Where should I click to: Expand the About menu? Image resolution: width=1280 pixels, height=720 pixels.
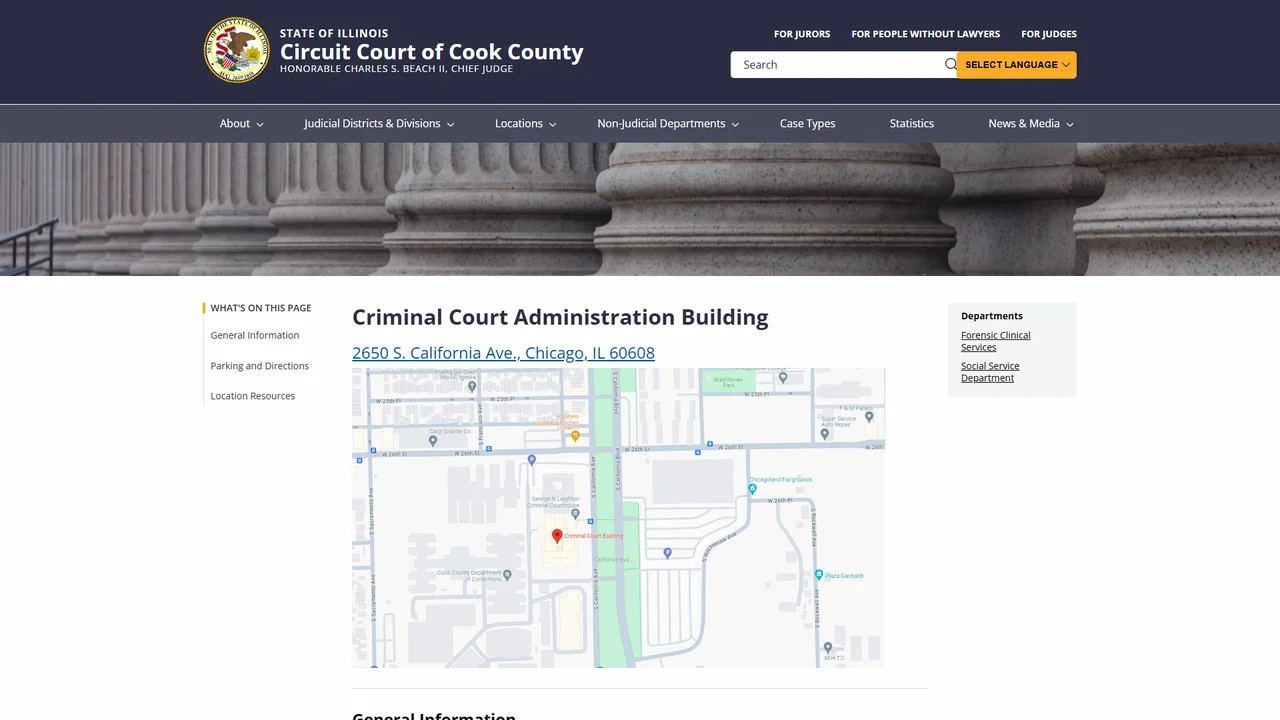(x=241, y=124)
